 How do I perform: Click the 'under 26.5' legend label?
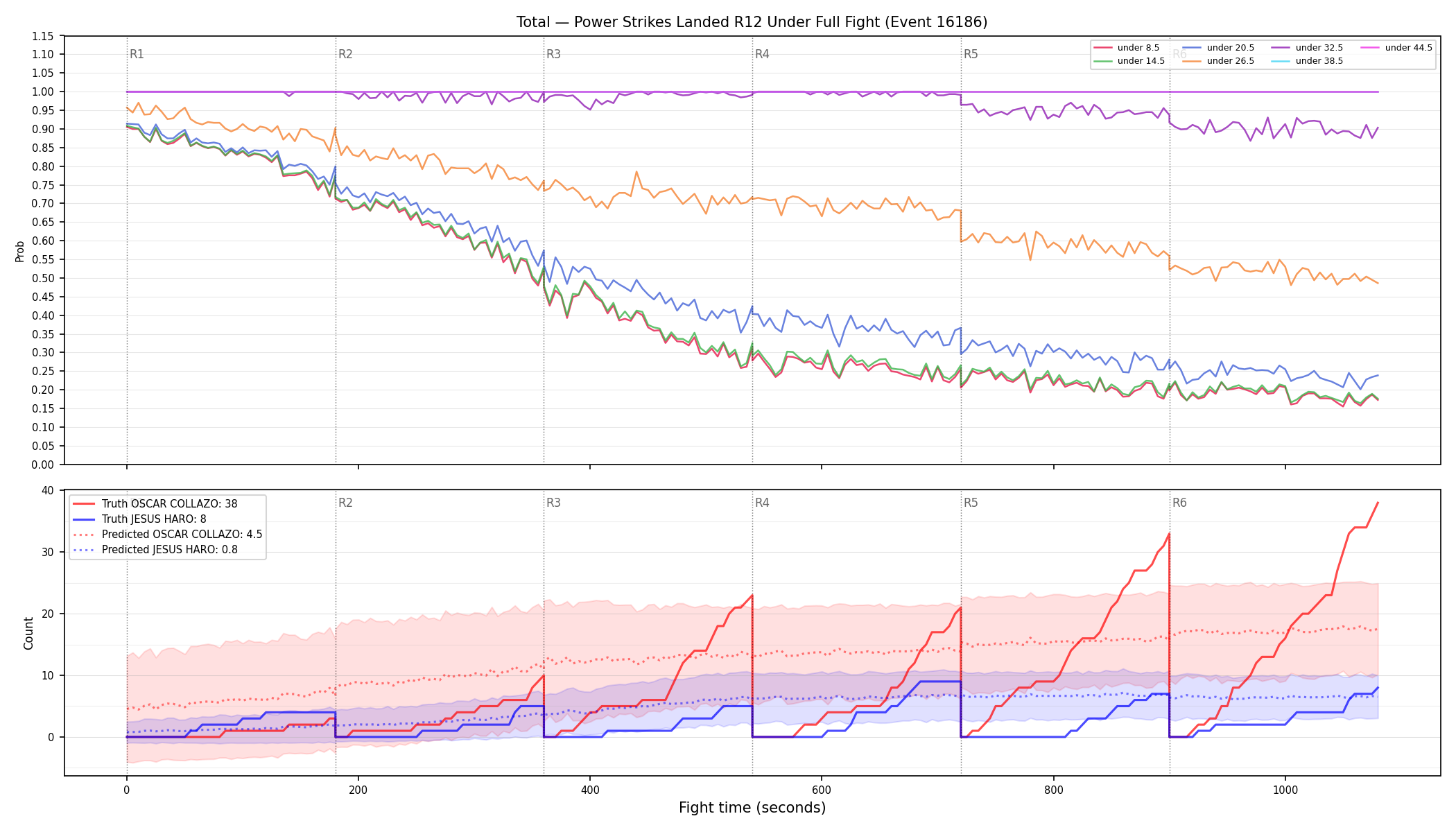point(1231,61)
